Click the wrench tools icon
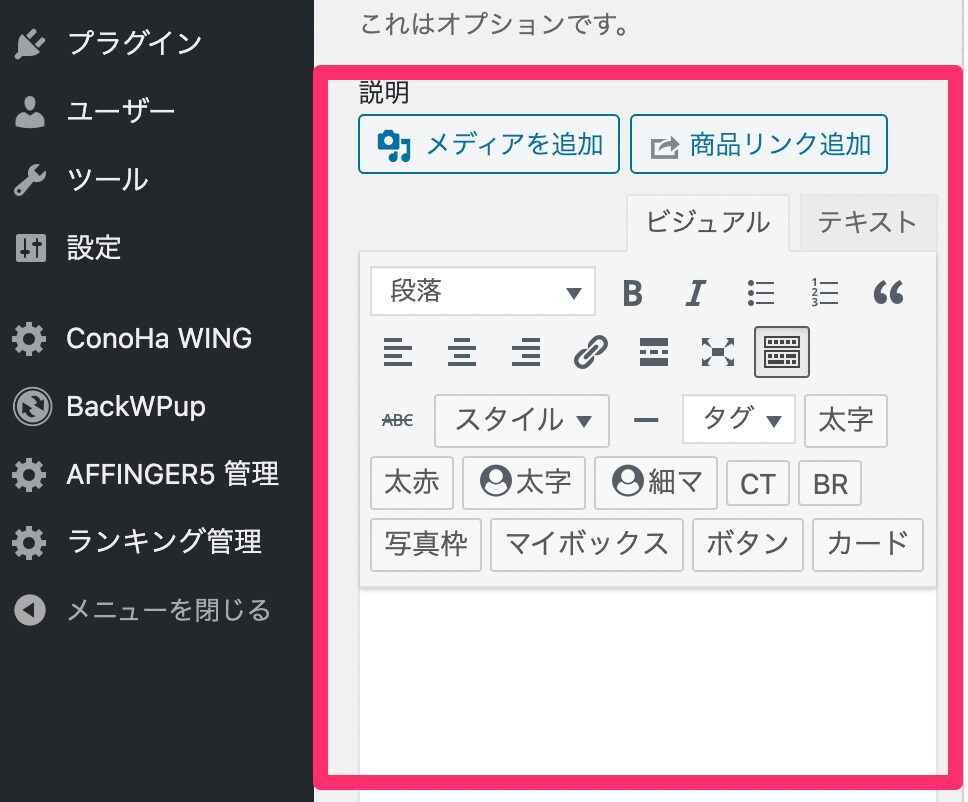Viewport: 968px width, 802px height. point(30,180)
